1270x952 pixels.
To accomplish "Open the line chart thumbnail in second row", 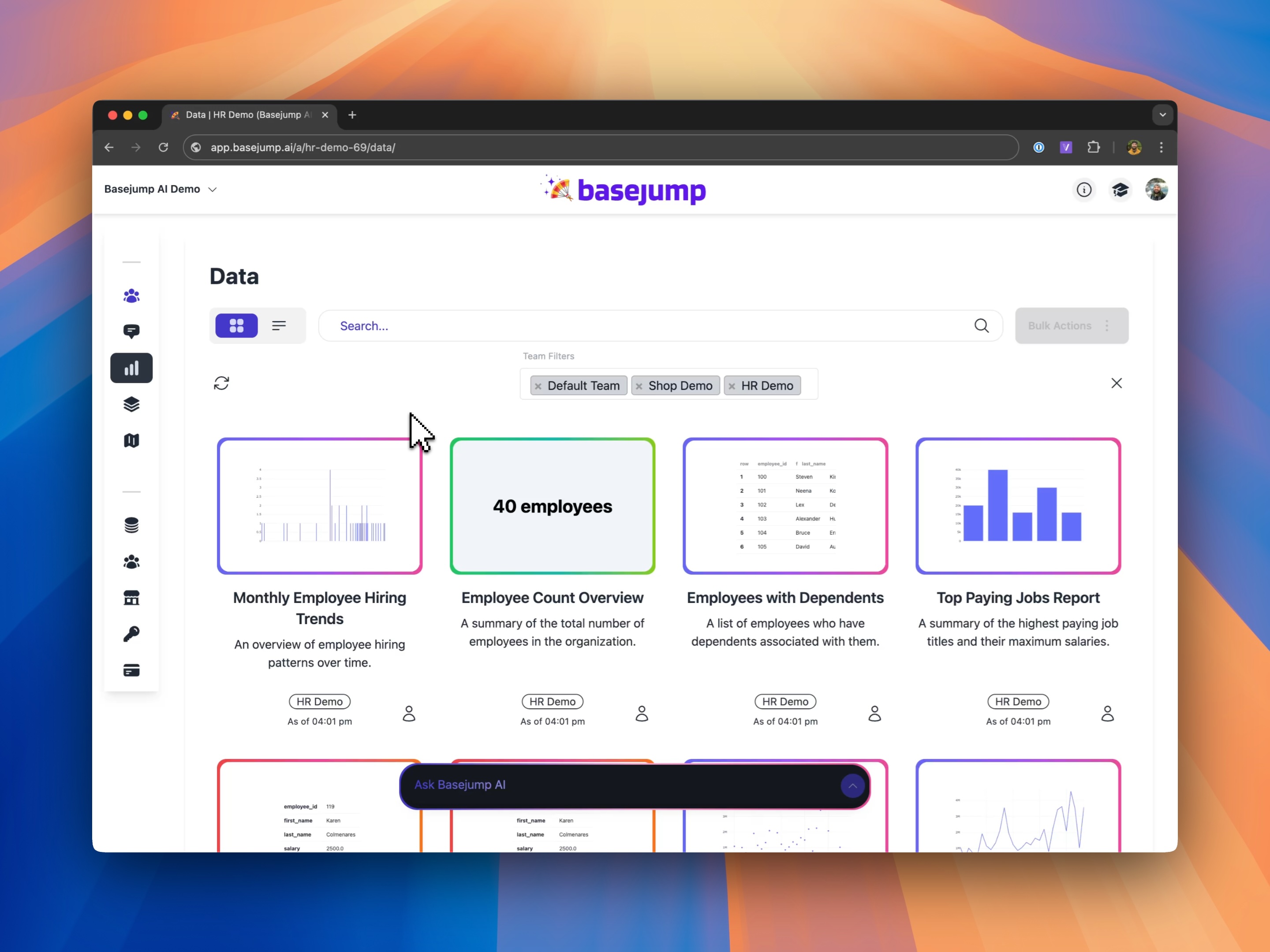I will pos(1018,806).
